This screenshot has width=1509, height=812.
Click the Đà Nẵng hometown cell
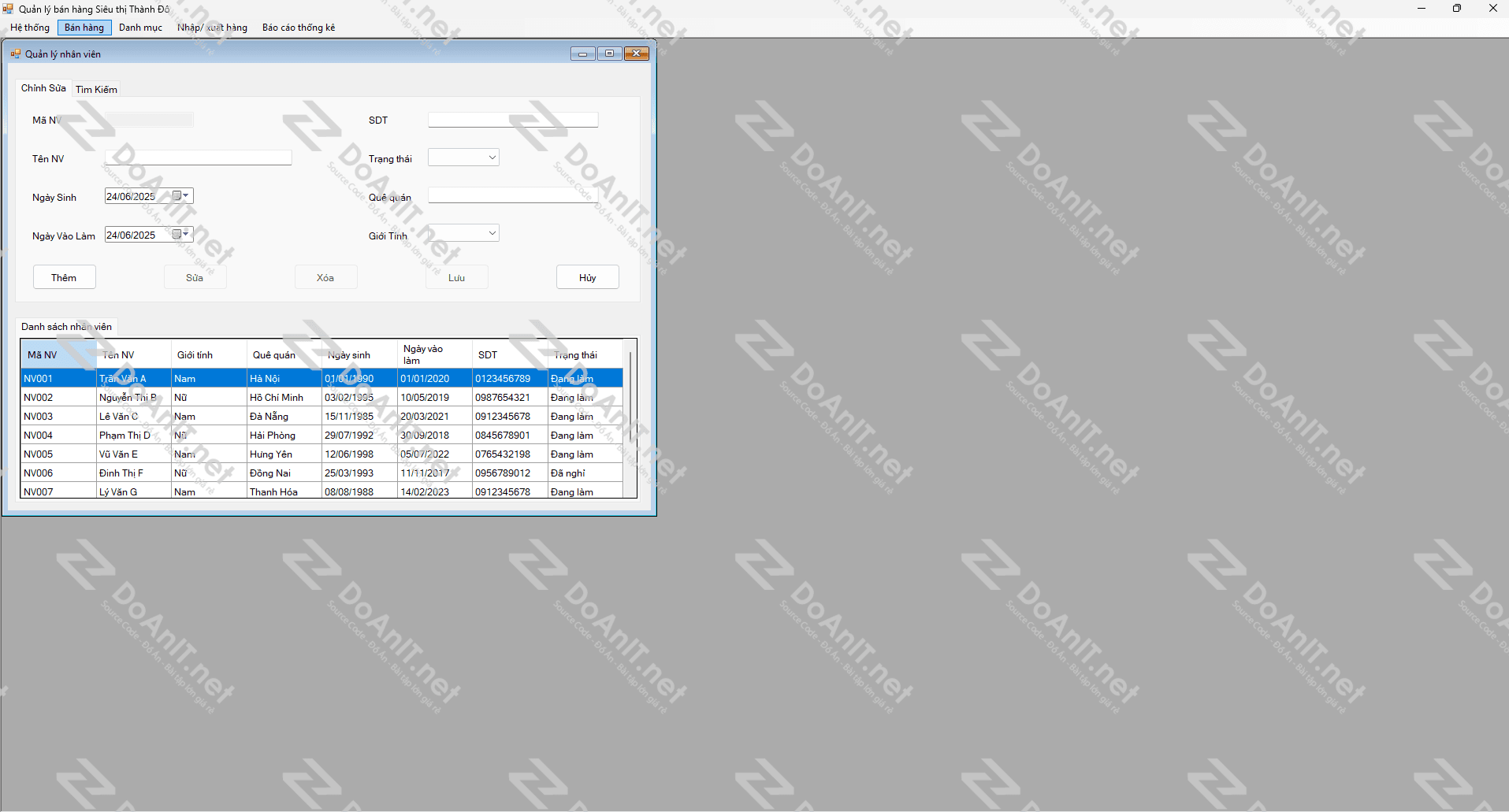[284, 417]
